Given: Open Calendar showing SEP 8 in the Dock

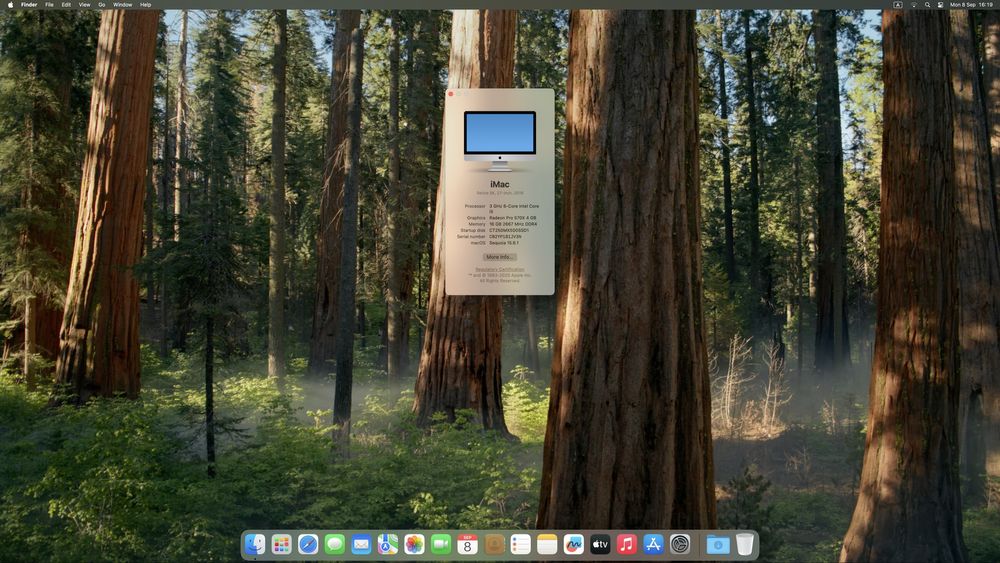Looking at the screenshot, I should point(467,544).
